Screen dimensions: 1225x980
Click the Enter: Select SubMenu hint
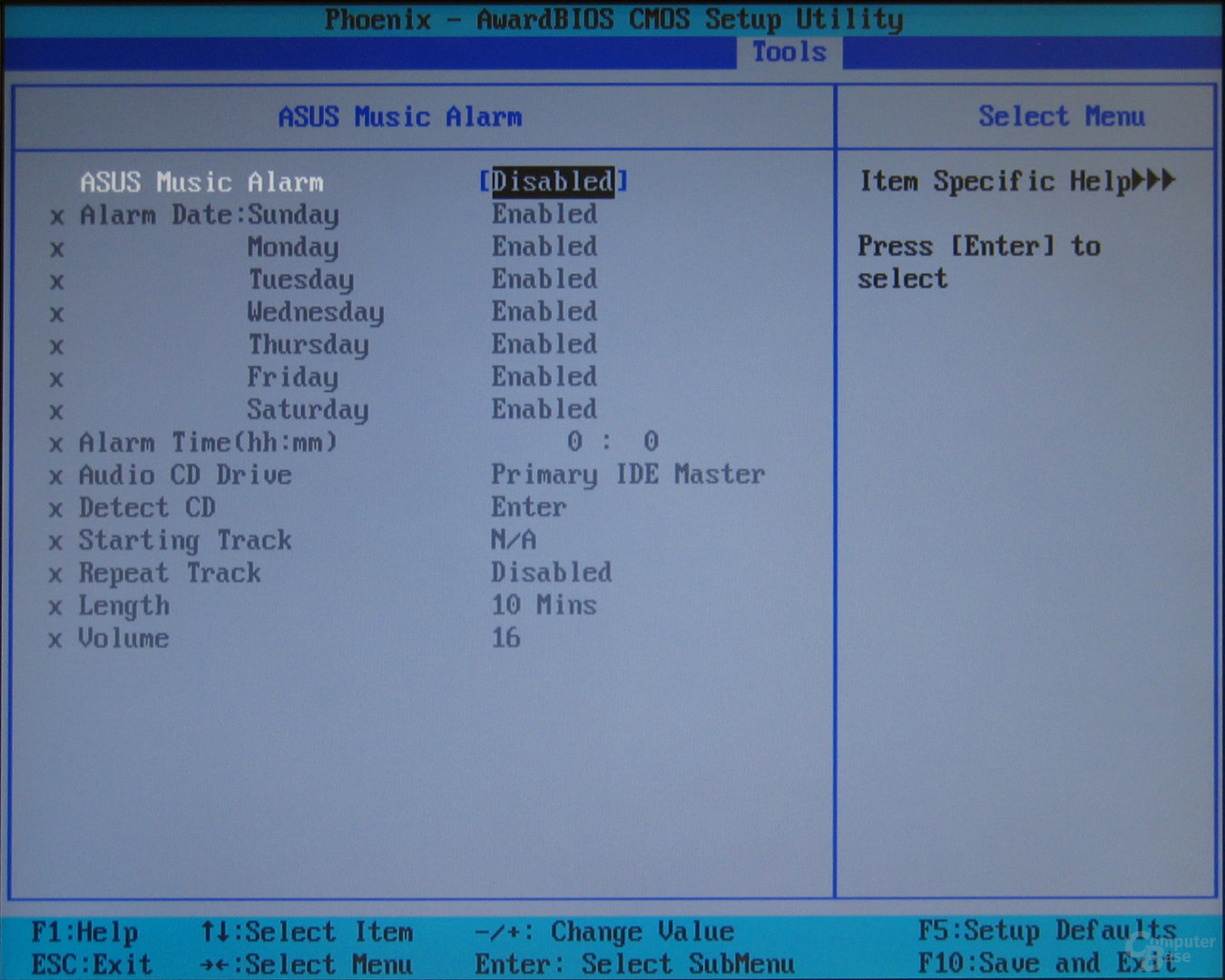pos(635,964)
